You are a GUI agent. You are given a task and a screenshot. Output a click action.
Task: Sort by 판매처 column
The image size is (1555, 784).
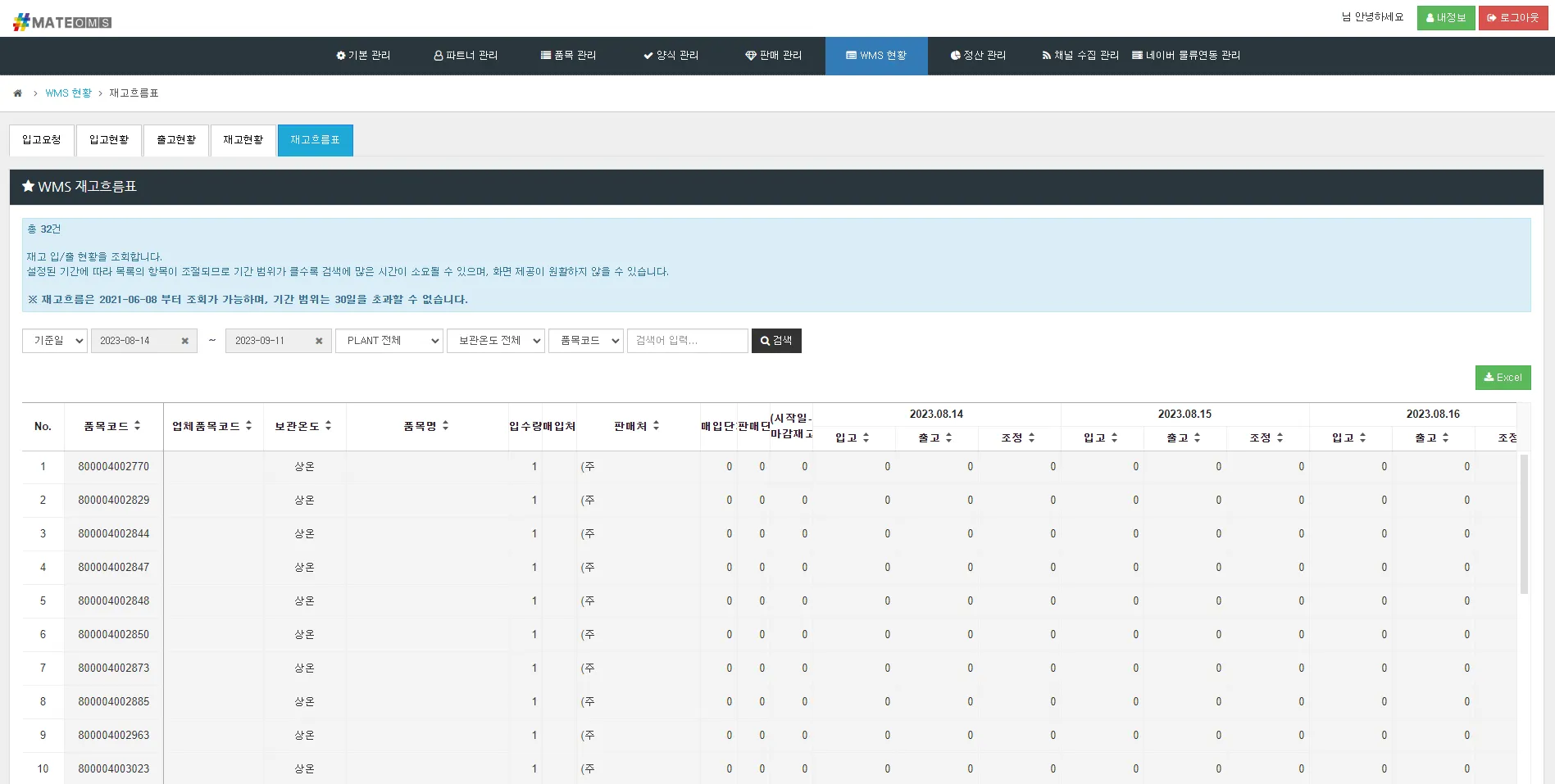click(656, 426)
